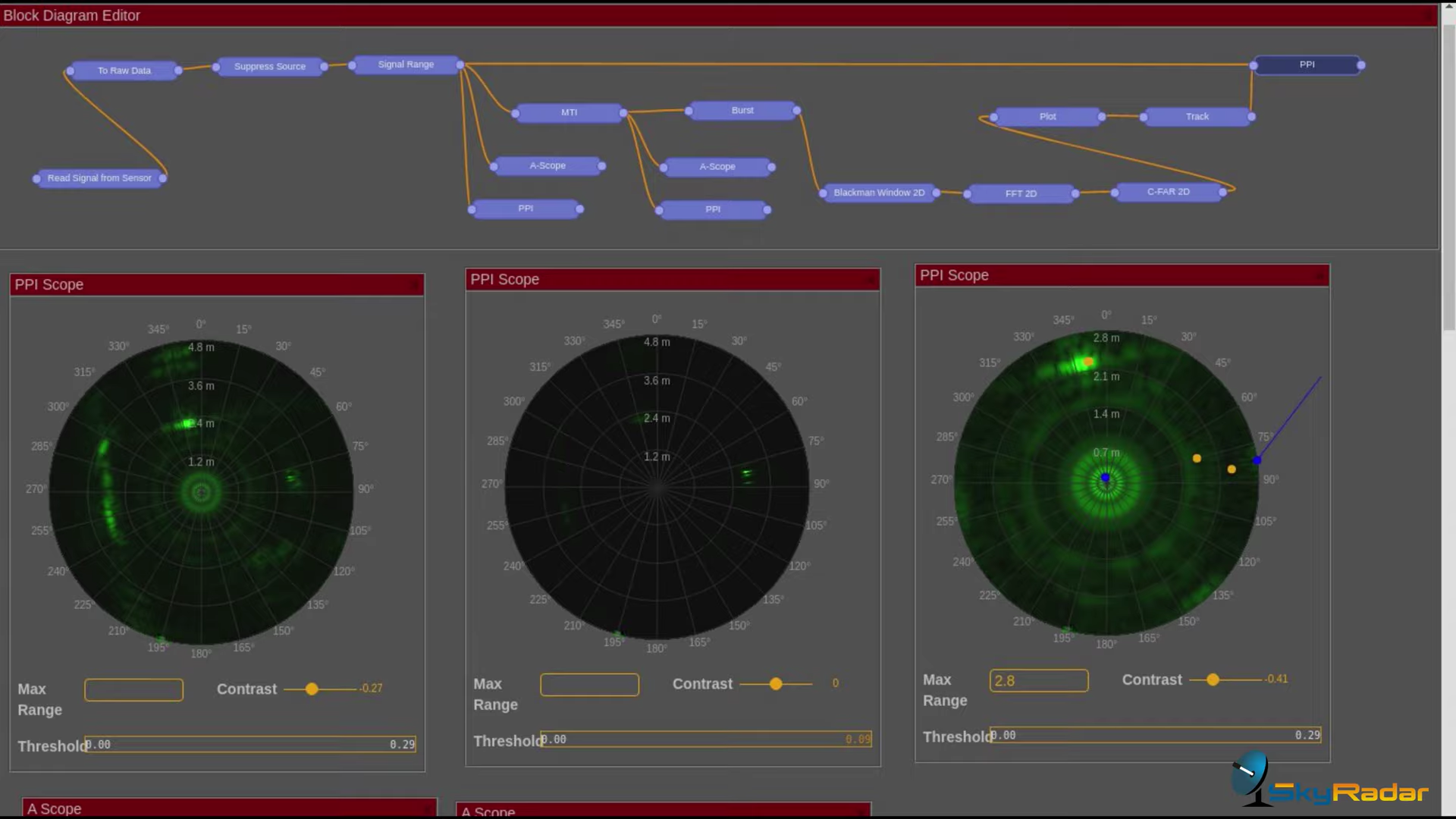This screenshot has width=1456, height=819.
Task: Click empty Max Range field in leftmost PPI Scope
Action: pyautogui.click(x=133, y=689)
